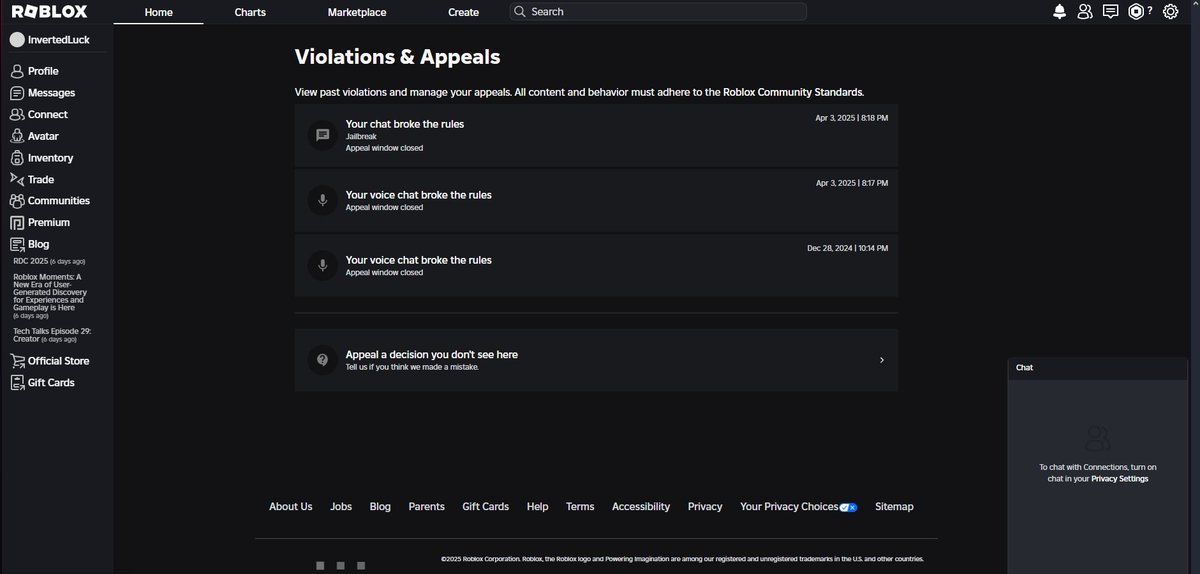Open the Jobs footer link

tap(341, 507)
